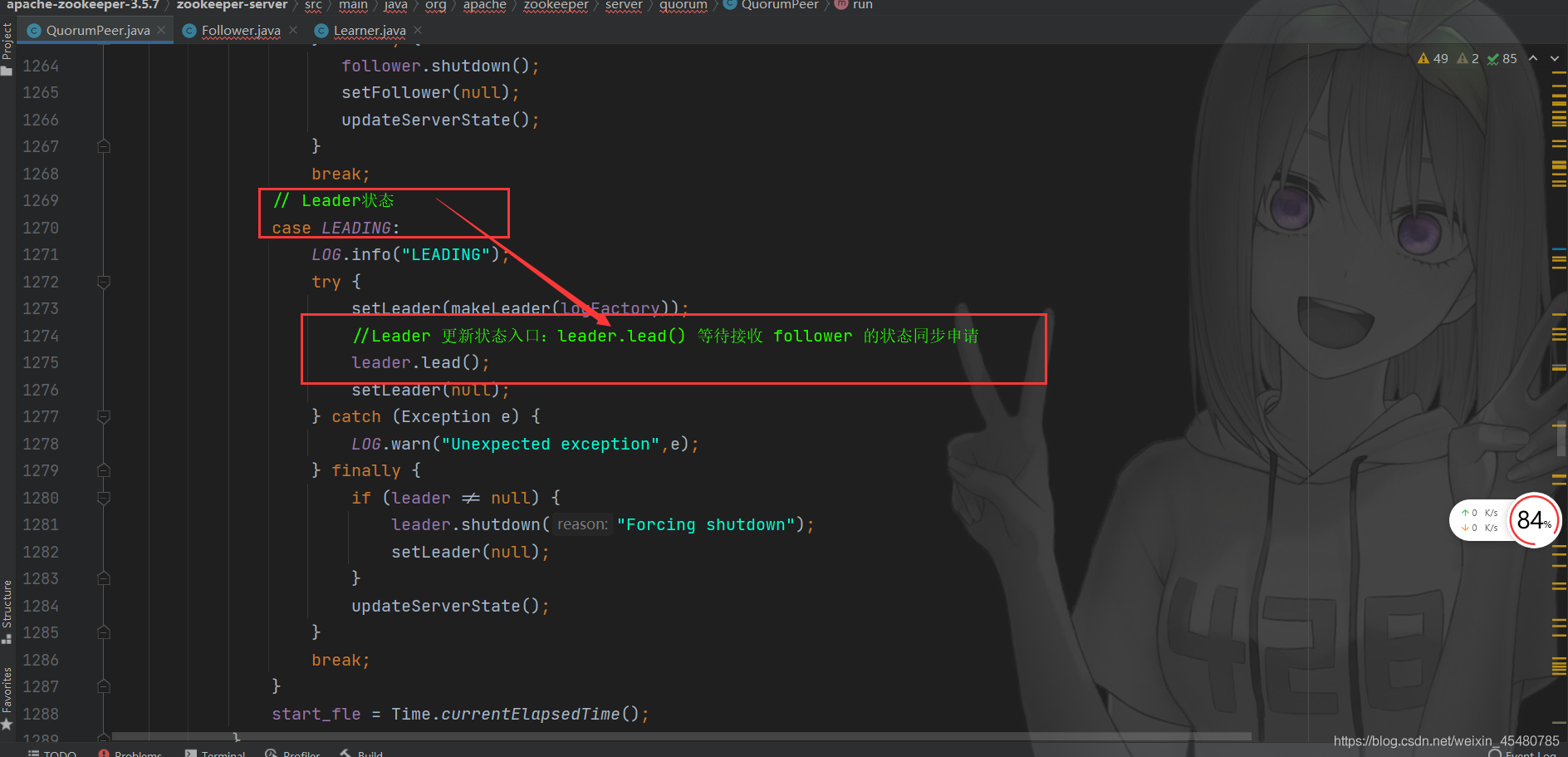1568x757 pixels.
Task: Open the Project tool window on the left stripe
Action: tap(7, 48)
